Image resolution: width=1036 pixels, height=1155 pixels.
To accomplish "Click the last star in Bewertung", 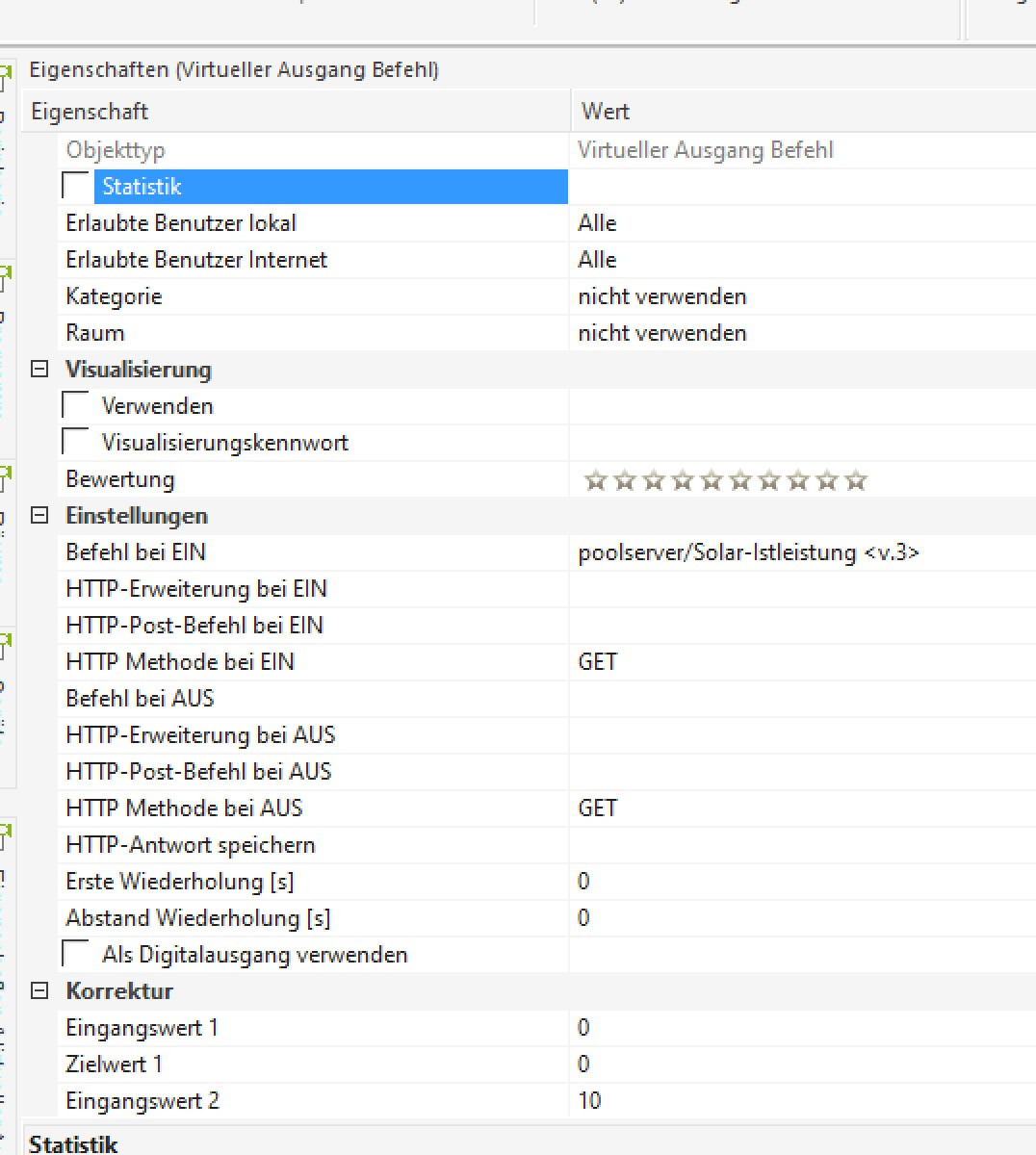I will tap(856, 480).
